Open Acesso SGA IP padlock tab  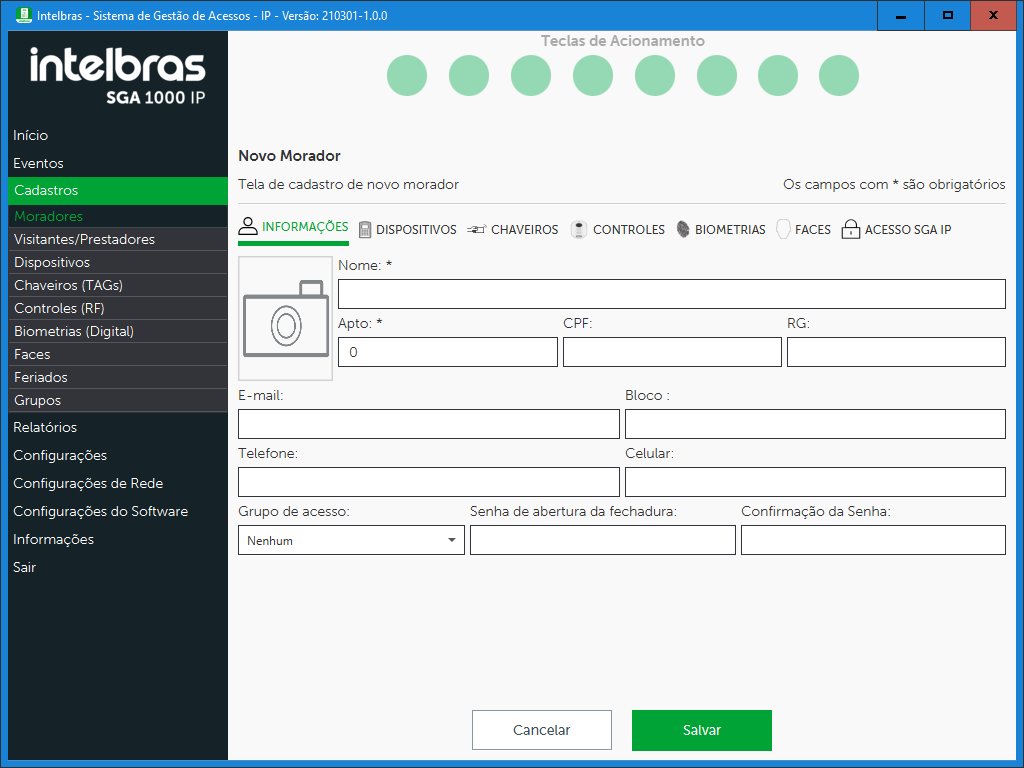point(896,230)
